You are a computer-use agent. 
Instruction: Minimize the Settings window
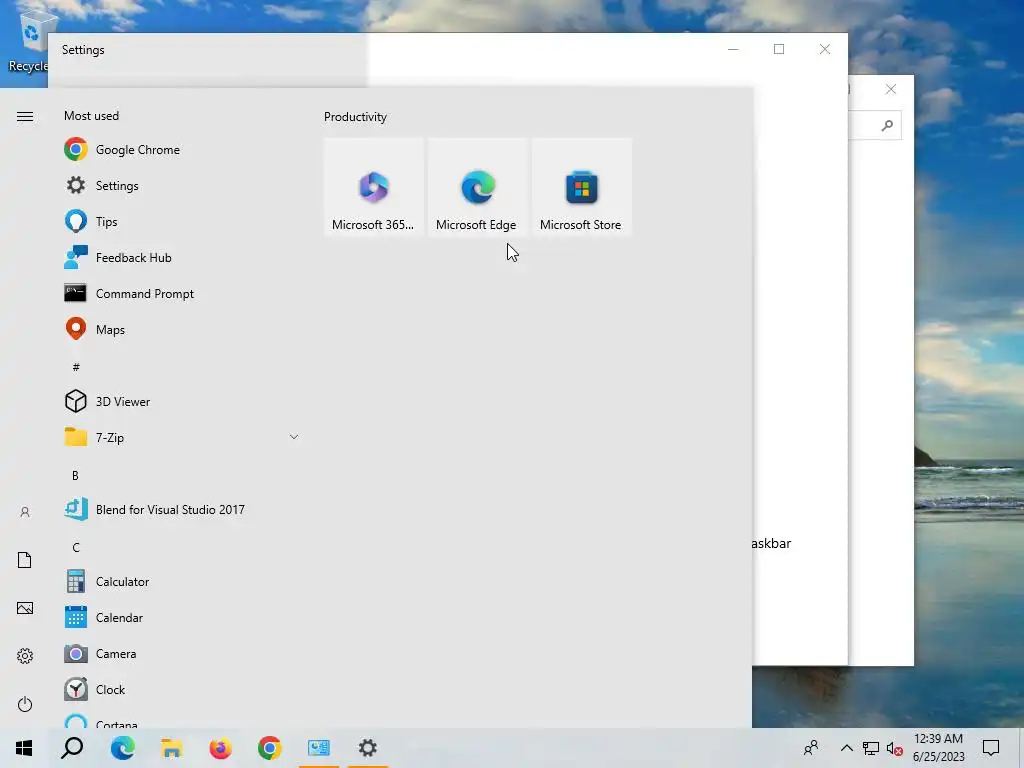point(733,49)
